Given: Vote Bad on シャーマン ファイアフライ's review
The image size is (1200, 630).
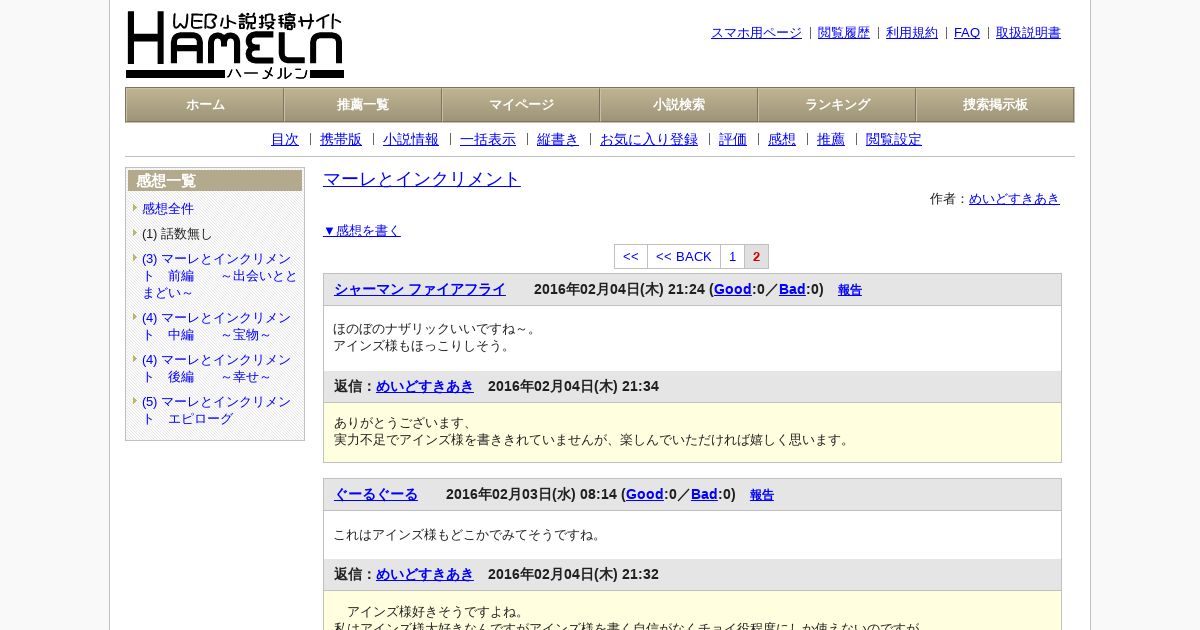Looking at the screenshot, I should coord(792,290).
